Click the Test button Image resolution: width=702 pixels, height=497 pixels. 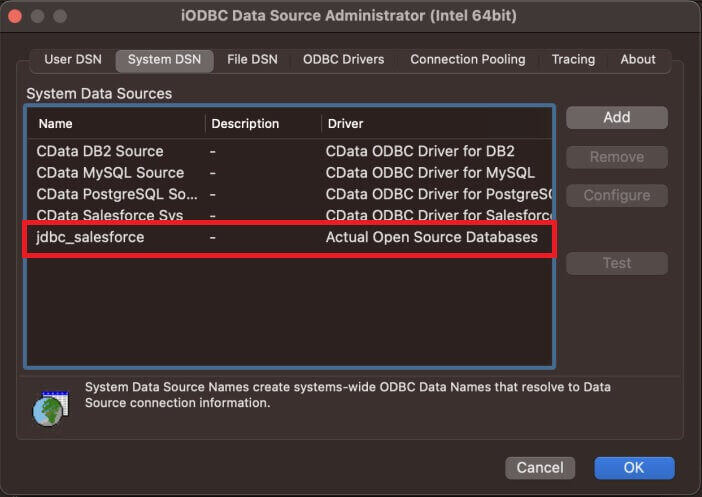tap(616, 263)
